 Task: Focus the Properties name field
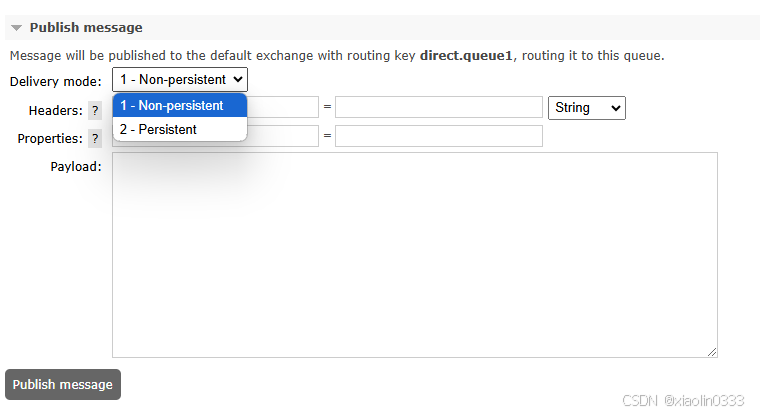[283, 136]
